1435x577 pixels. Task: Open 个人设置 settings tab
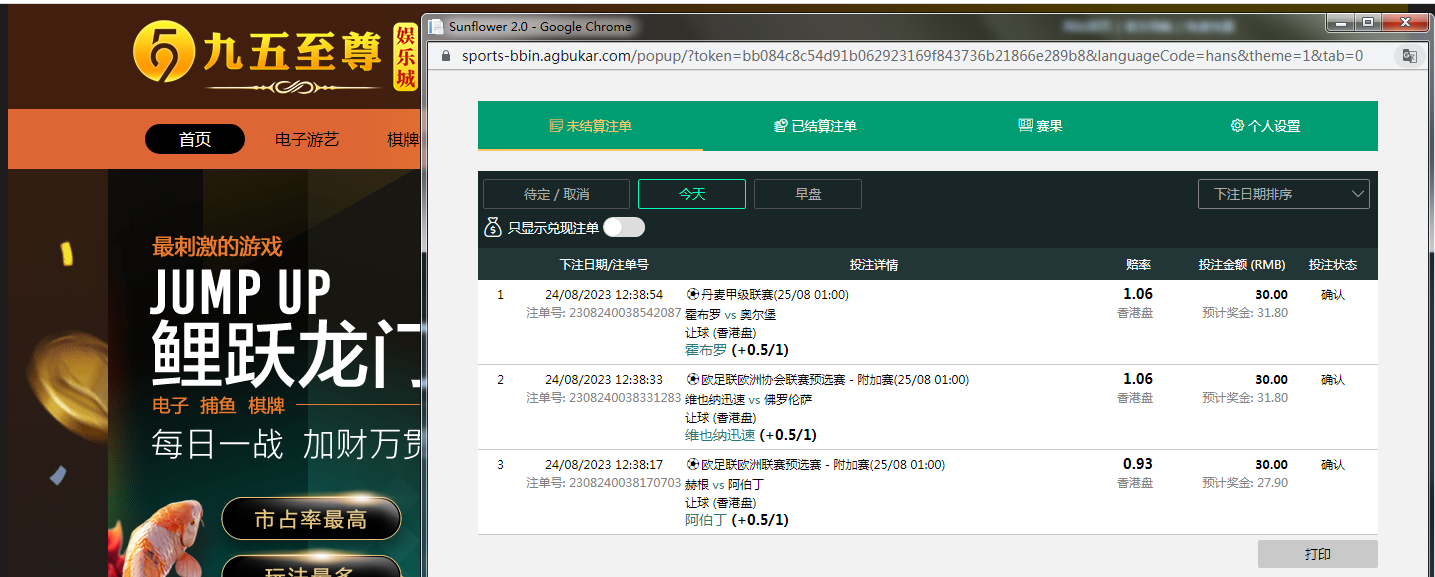(1265, 126)
